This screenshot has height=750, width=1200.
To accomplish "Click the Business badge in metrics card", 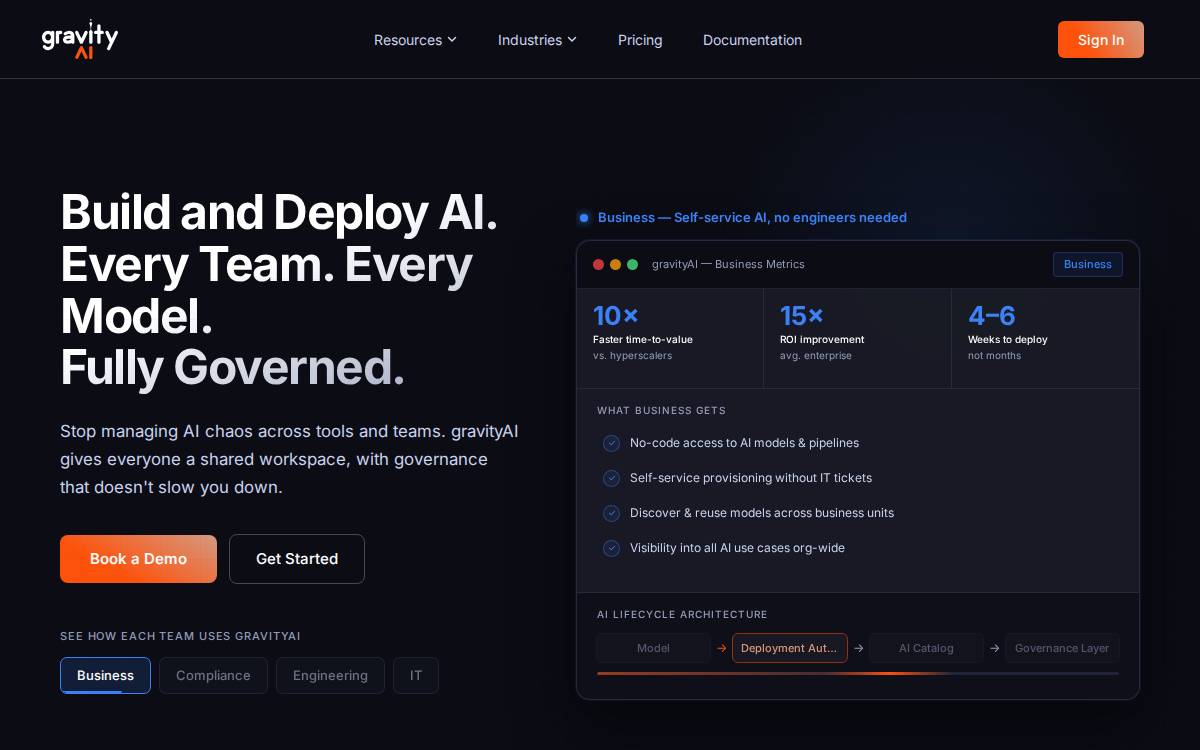I will 1088,264.
